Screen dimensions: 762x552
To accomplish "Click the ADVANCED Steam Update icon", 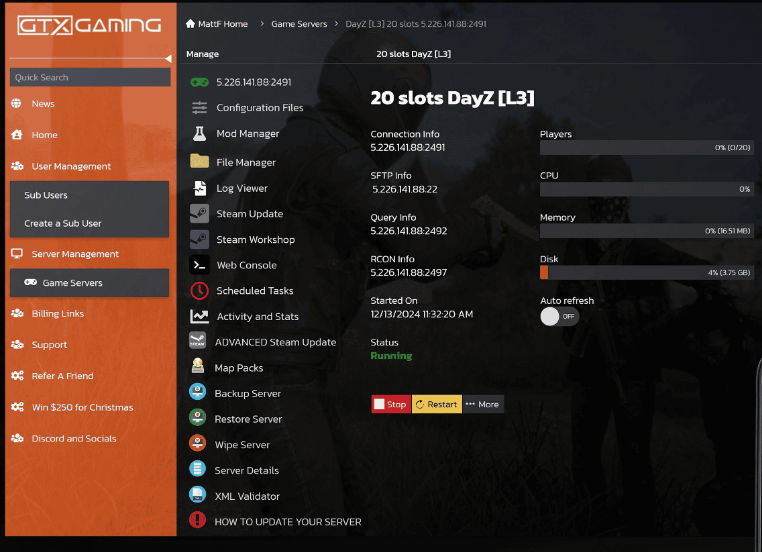I will coord(197,340).
